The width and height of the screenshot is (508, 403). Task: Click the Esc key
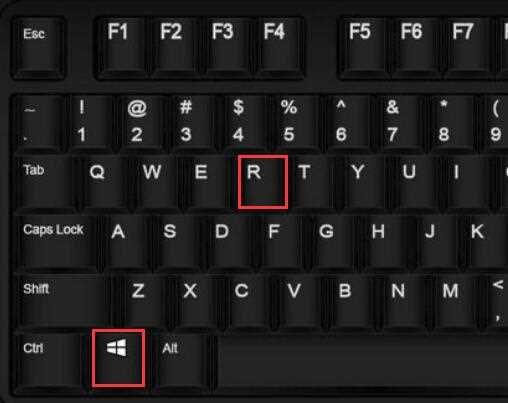38,49
